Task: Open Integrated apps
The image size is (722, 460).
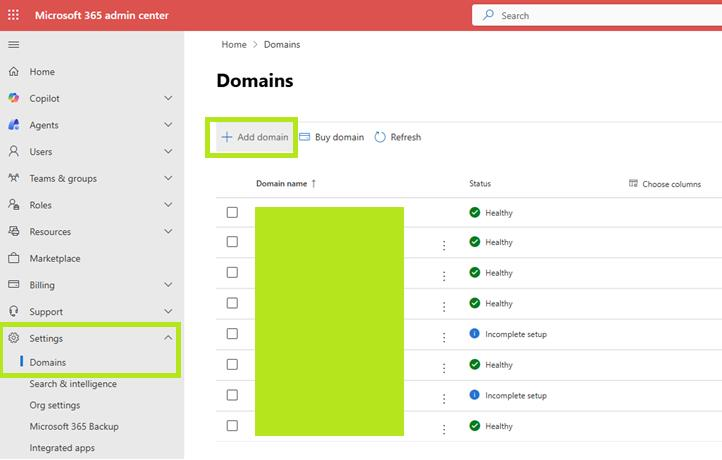Action: (x=62, y=448)
